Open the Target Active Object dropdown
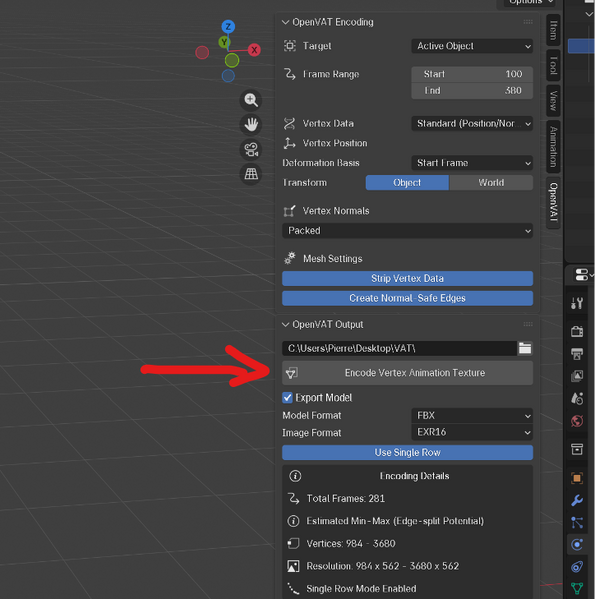Screen dimensions: 595x599 coord(472,46)
